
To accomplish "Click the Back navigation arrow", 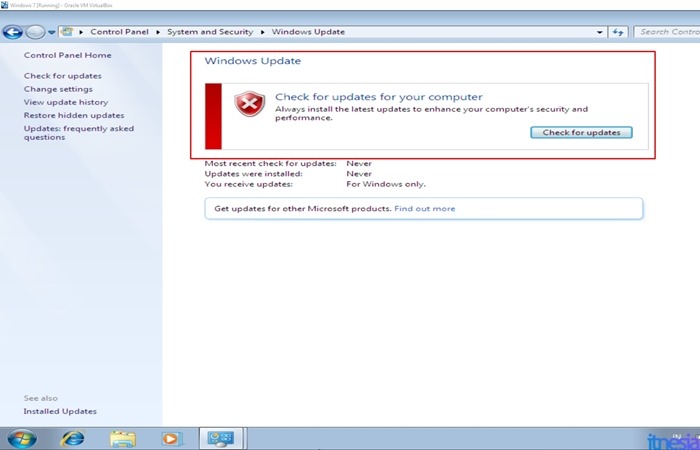I will coord(13,32).
